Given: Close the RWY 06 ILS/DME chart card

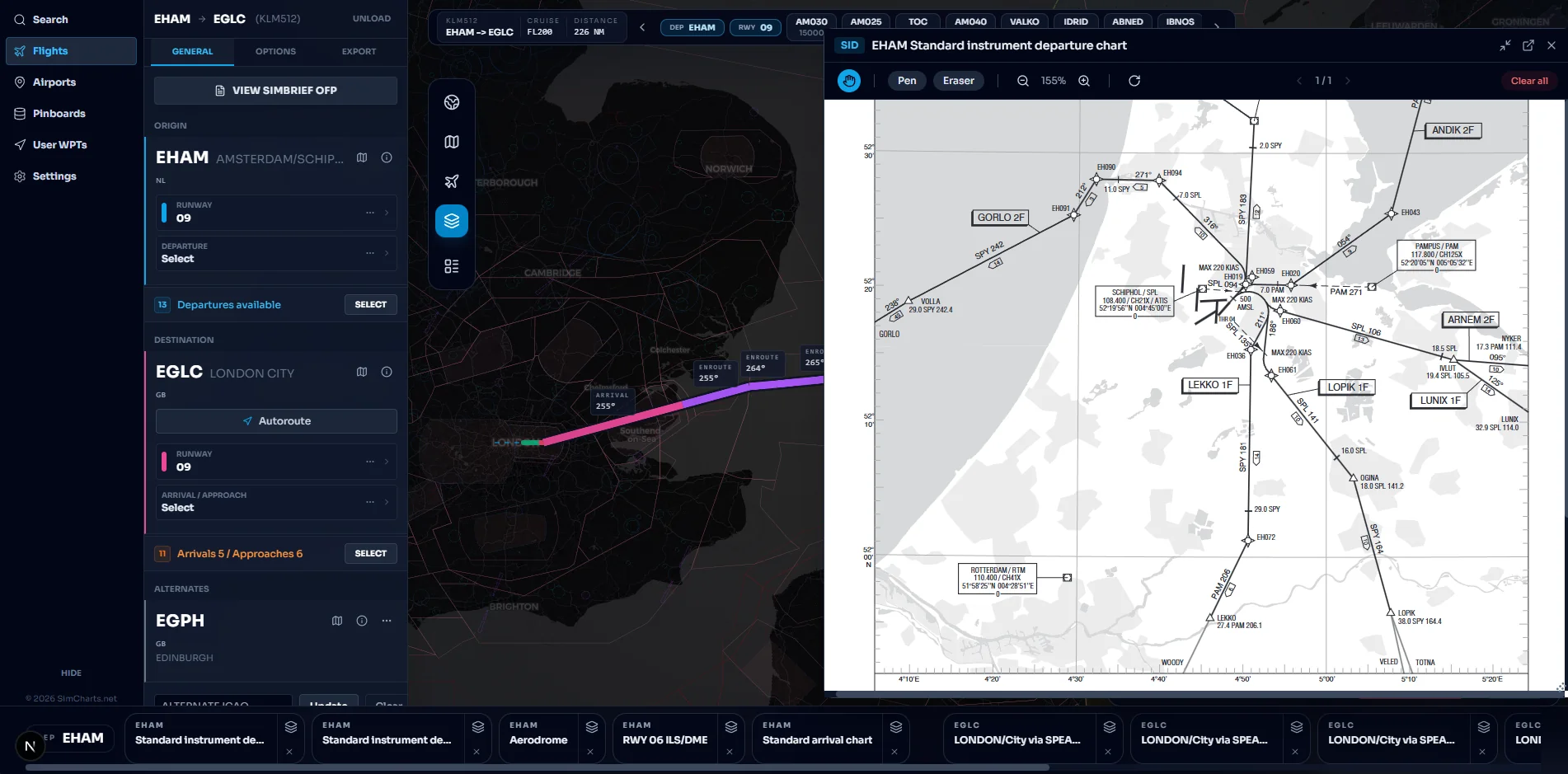Looking at the screenshot, I should point(730,752).
